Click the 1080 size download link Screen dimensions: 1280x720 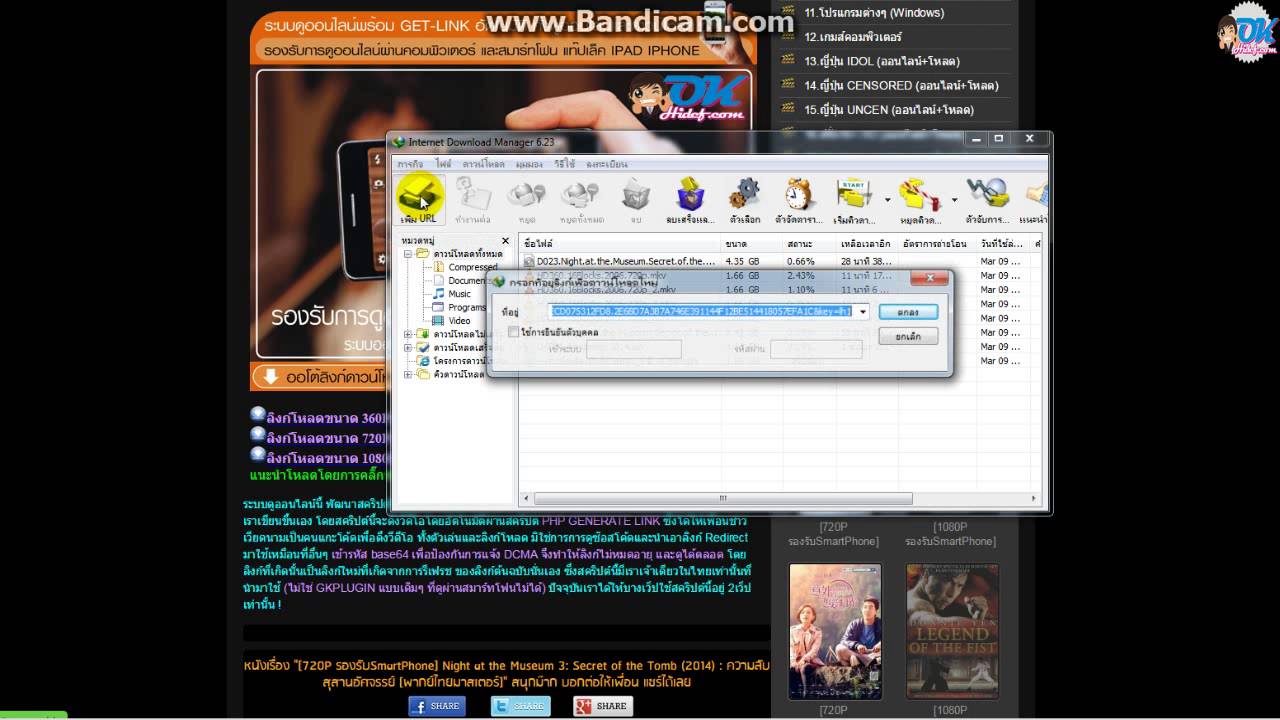coord(318,456)
